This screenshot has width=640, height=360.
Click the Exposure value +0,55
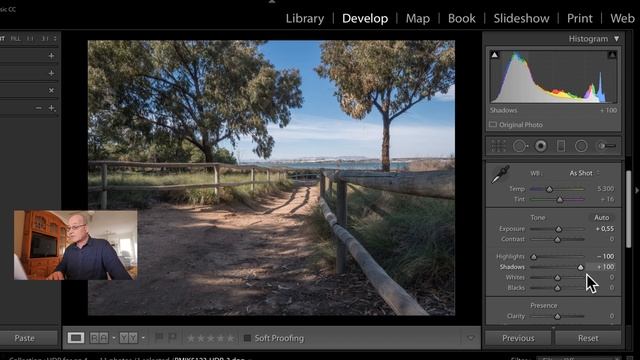point(604,229)
